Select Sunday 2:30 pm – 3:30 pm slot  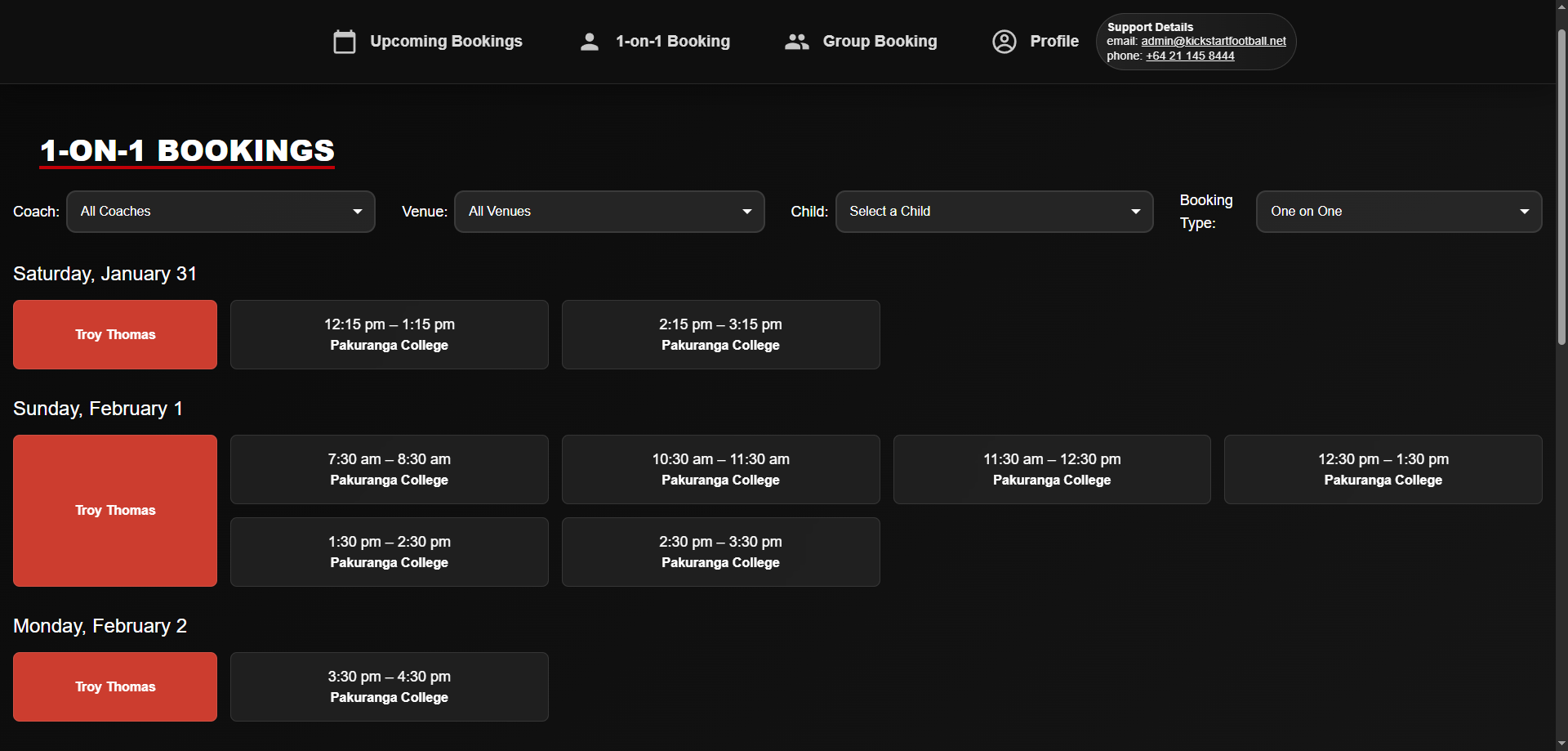720,552
